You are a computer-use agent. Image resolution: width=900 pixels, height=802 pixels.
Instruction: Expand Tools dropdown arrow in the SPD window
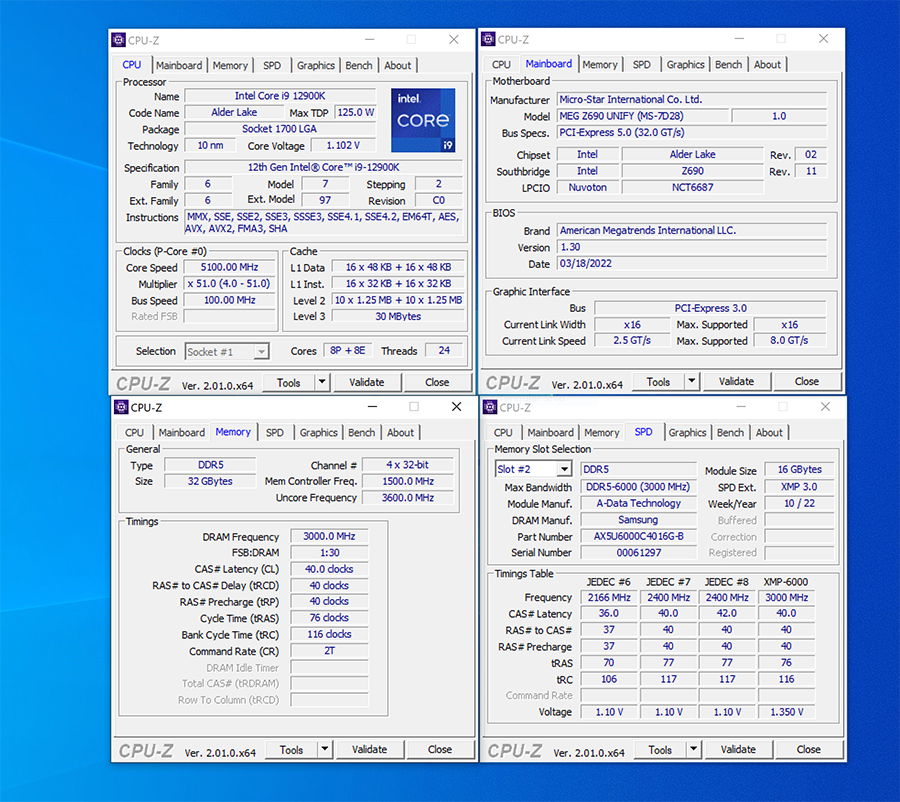693,749
